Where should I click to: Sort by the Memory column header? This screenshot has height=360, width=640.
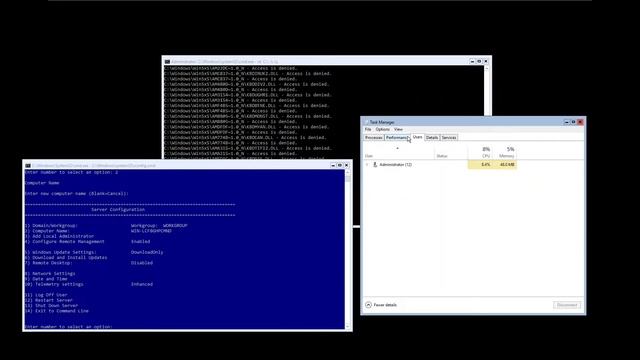coord(504,152)
